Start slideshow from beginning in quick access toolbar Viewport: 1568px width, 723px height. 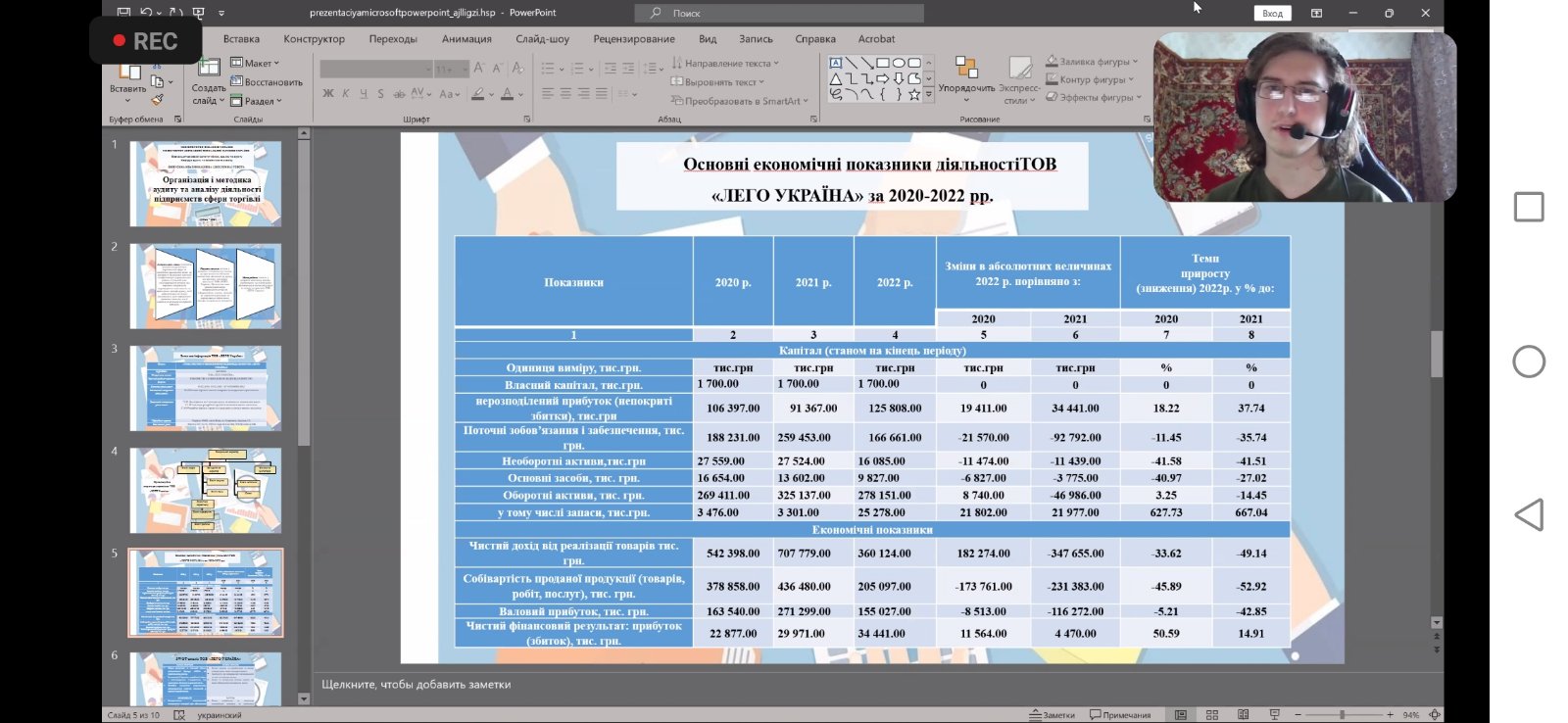pos(200,13)
